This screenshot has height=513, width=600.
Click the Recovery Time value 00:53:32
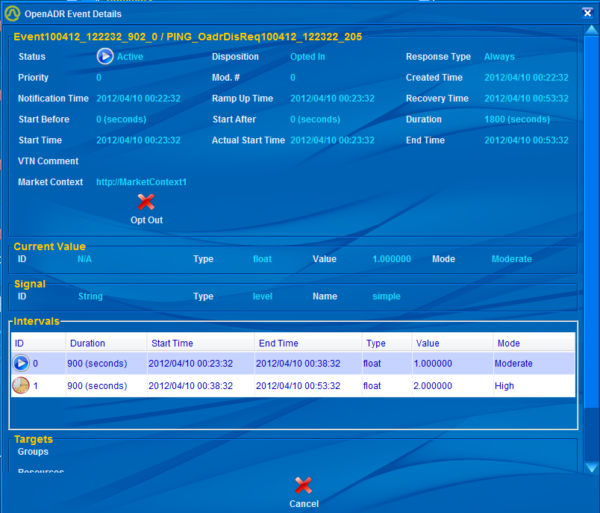pos(526,98)
